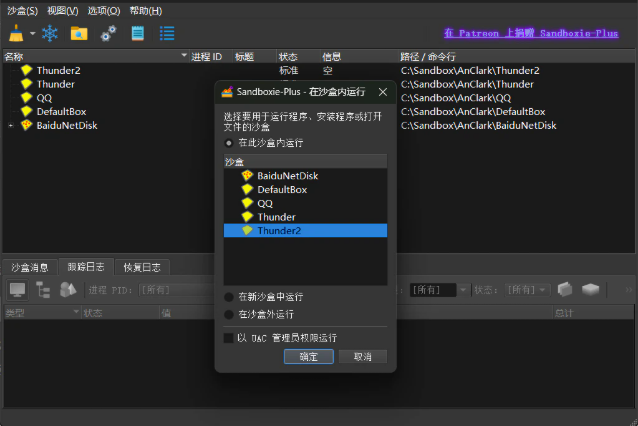The image size is (638, 426).
Task: Select QQ sandbox in main list
Action: [44, 98]
